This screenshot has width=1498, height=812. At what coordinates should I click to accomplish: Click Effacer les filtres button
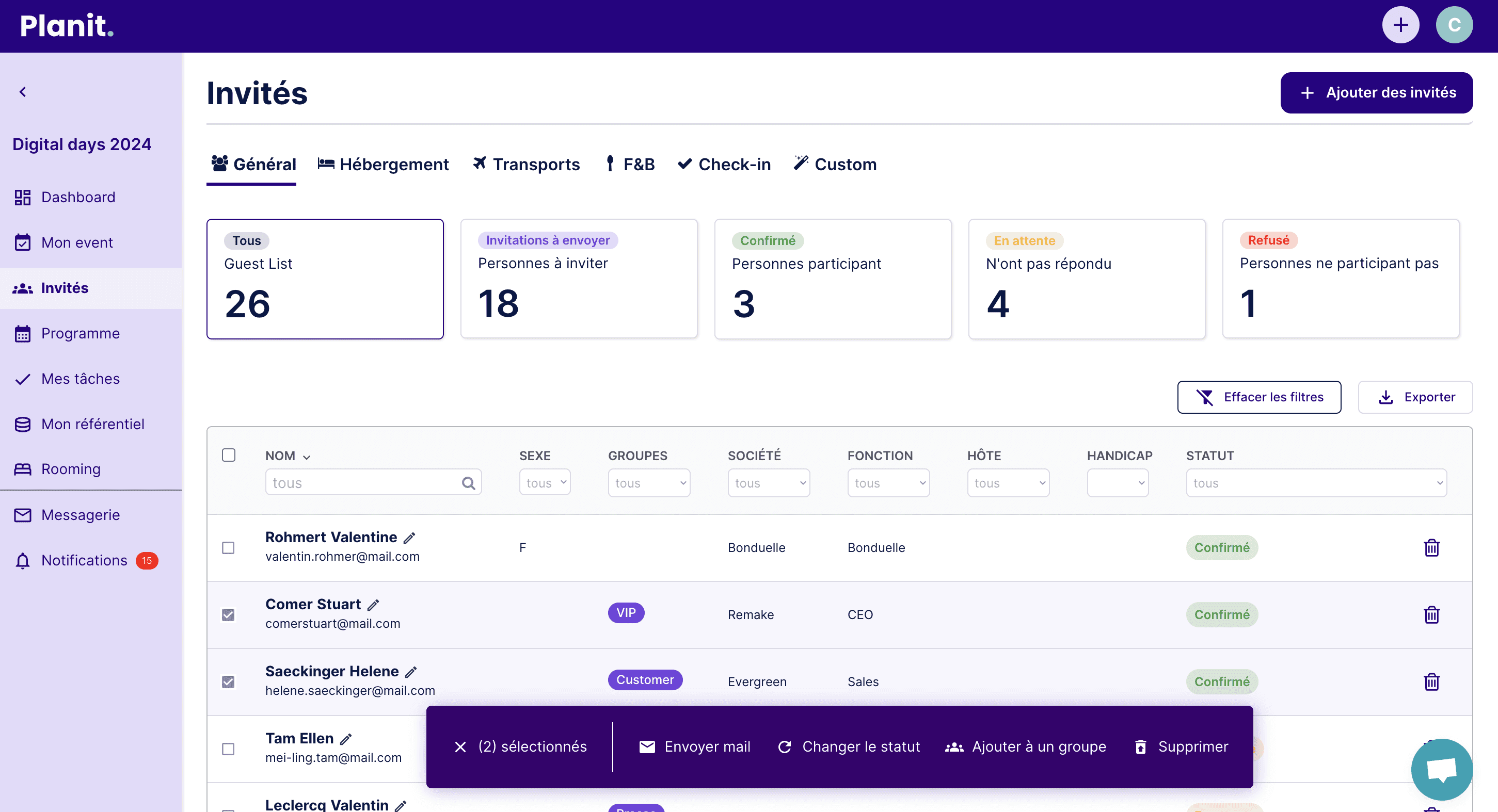[1259, 397]
